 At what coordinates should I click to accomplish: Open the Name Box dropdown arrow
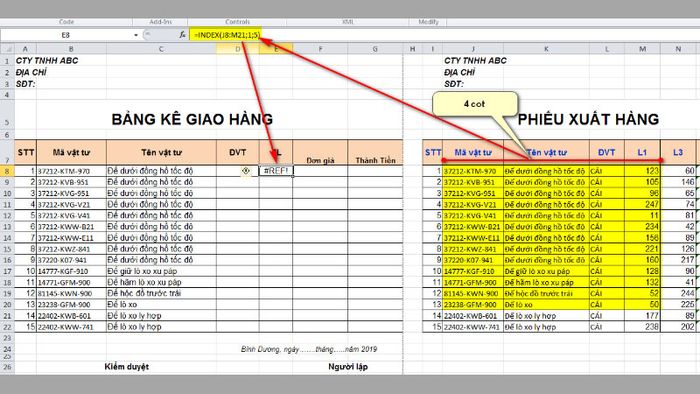136,35
